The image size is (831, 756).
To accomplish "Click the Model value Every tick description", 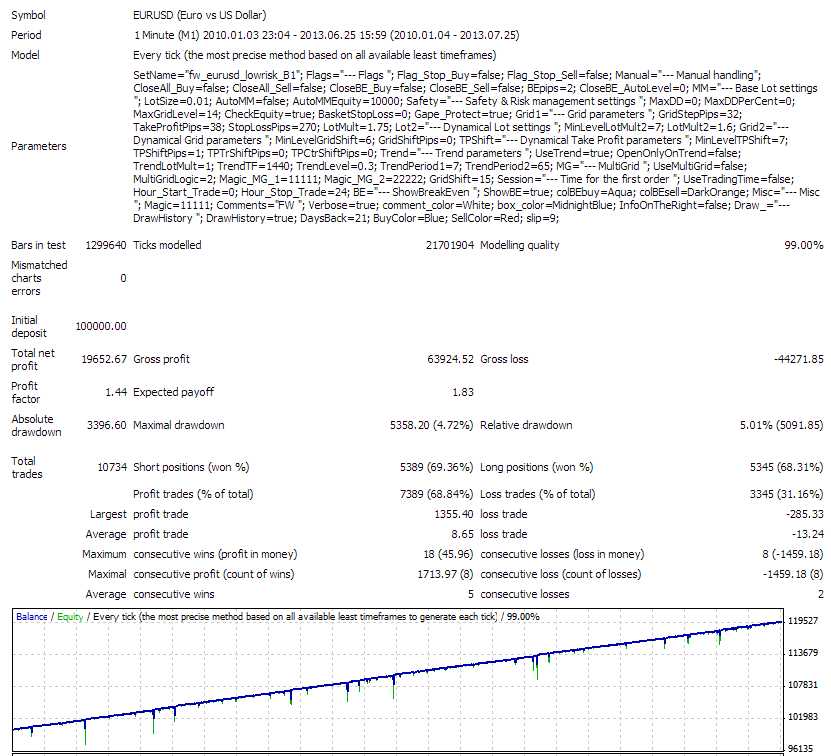I will tap(315, 55).
